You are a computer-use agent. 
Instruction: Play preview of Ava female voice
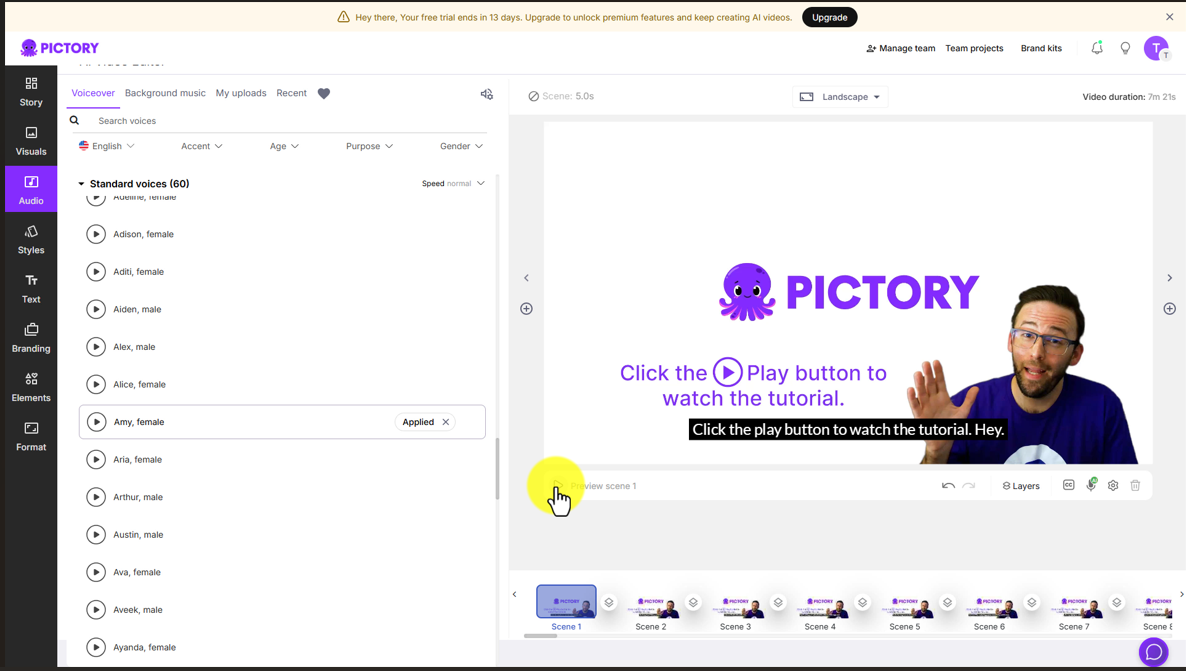96,572
